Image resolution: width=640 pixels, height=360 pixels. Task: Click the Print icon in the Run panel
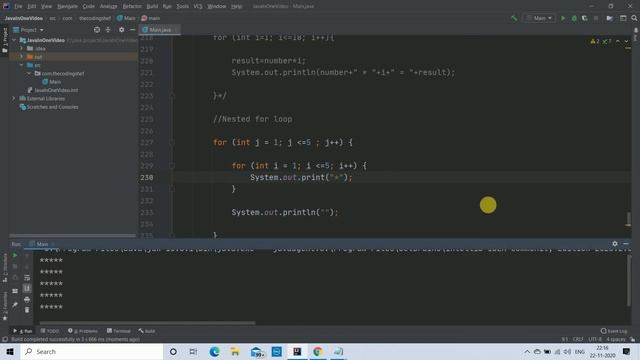pyautogui.click(x=27, y=300)
